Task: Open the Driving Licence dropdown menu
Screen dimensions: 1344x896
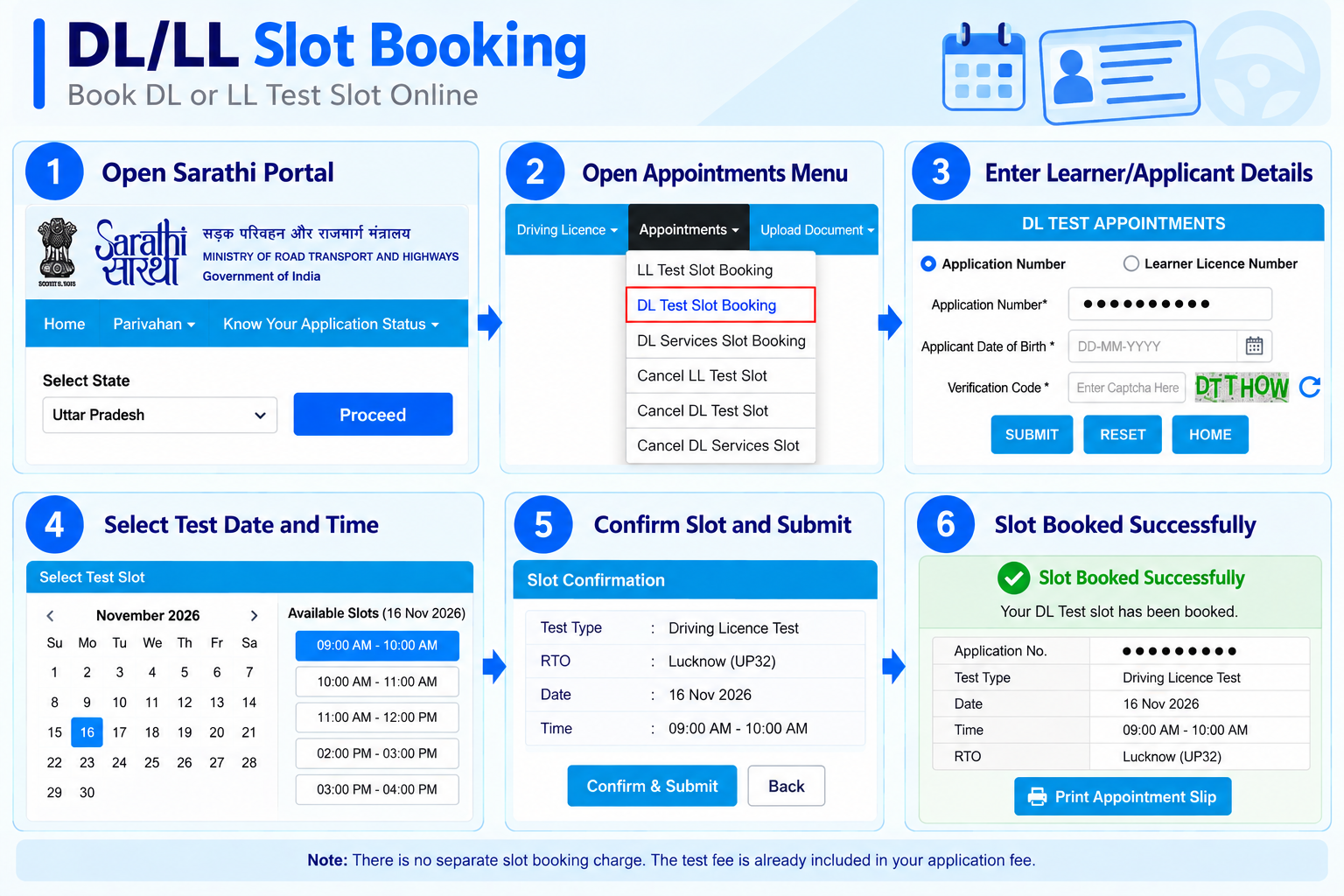Action: [x=567, y=229]
